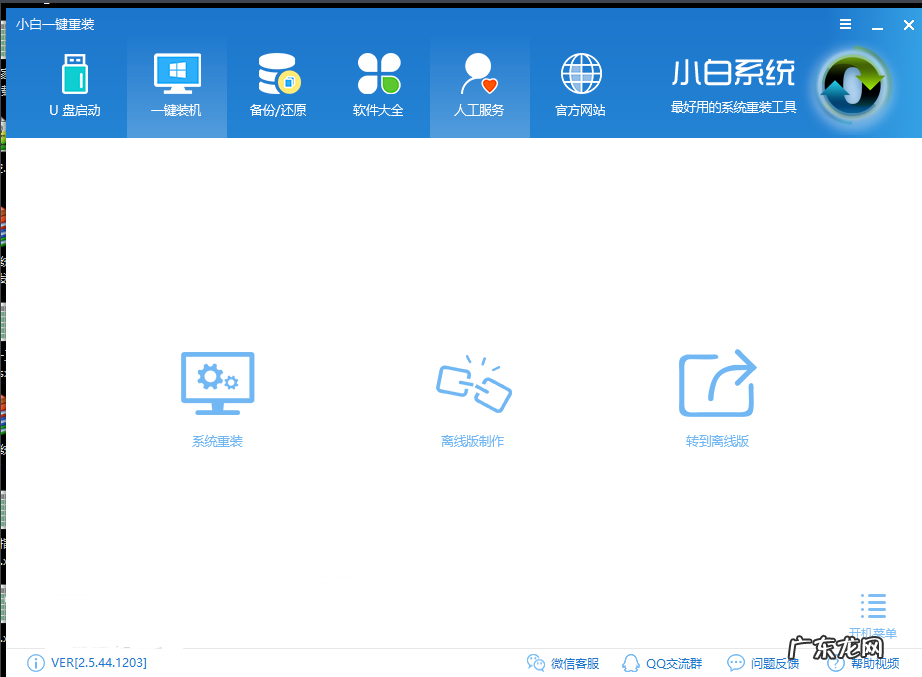Switch to the 人工服务 tab label
The image size is (922, 677).
[x=479, y=111]
